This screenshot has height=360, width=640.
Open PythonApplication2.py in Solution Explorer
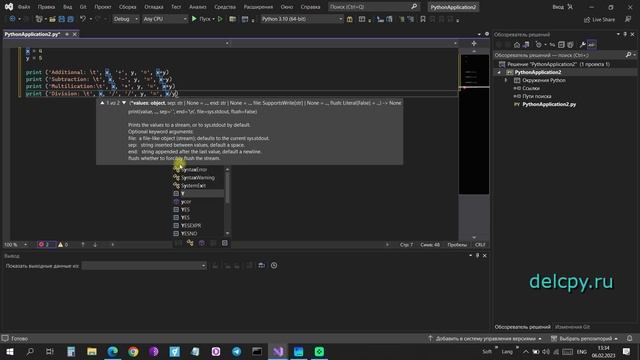tap(549, 104)
